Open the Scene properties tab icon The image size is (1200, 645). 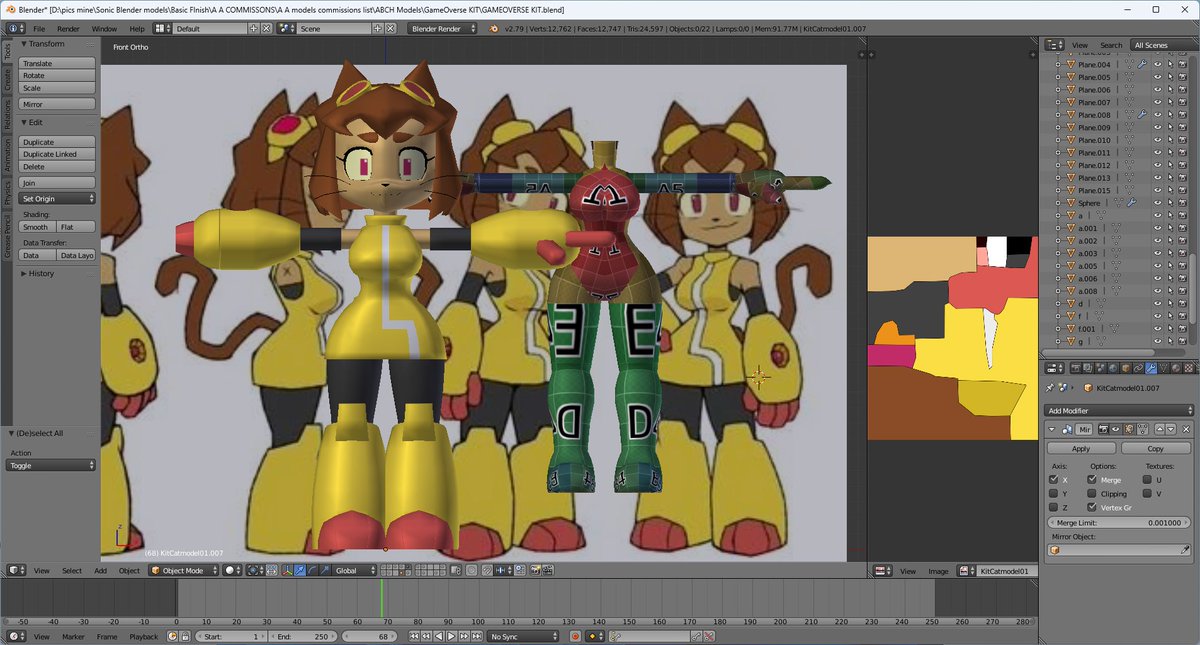click(x=1100, y=368)
